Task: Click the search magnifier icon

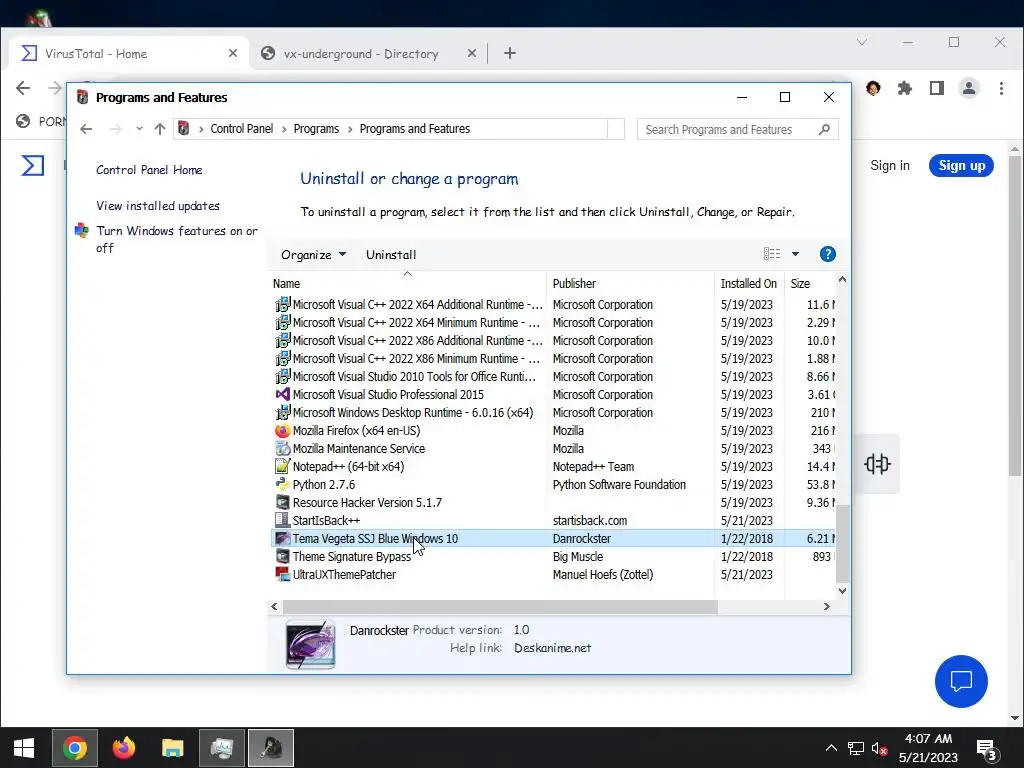Action: point(824,129)
